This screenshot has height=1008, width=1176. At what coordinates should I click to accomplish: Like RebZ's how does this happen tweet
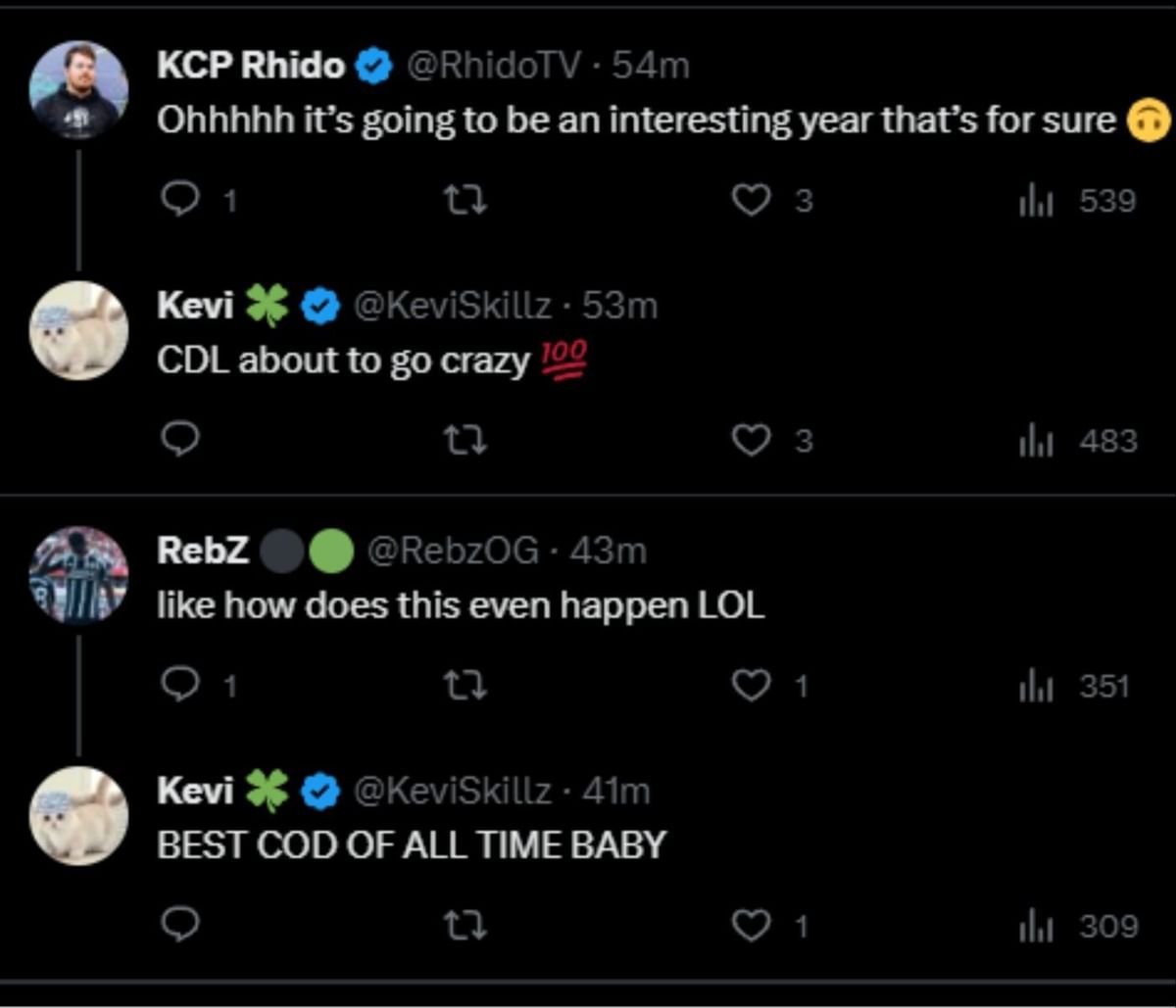coord(752,687)
